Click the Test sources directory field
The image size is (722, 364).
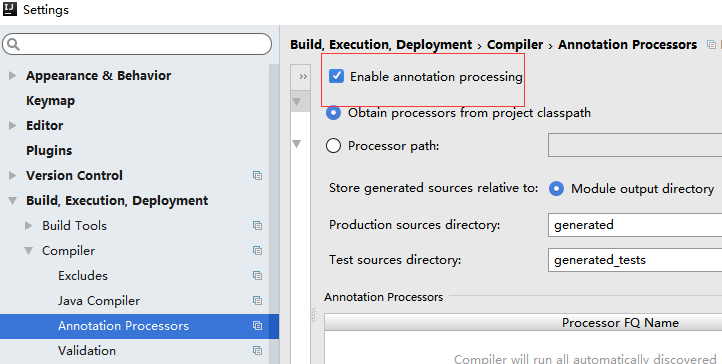(x=635, y=260)
